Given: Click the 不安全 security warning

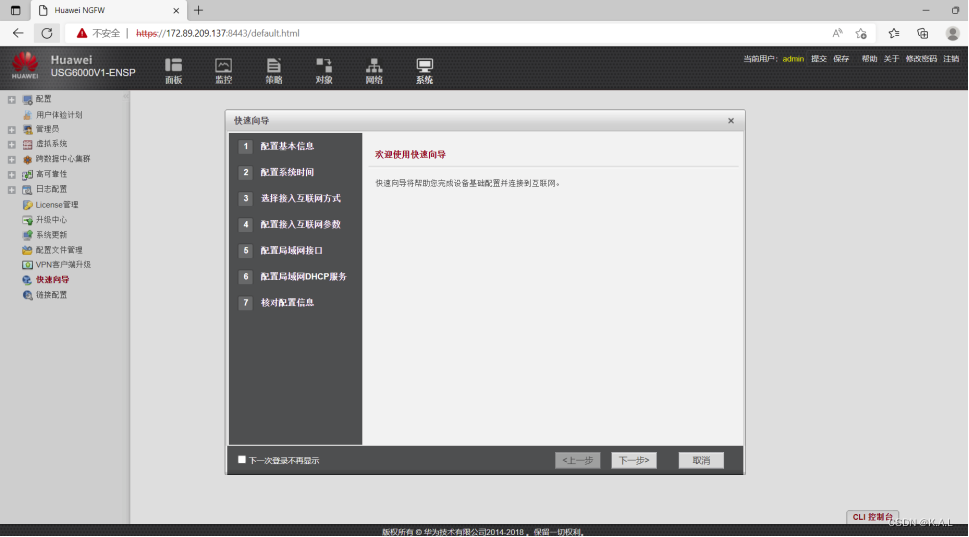Looking at the screenshot, I should pos(98,33).
